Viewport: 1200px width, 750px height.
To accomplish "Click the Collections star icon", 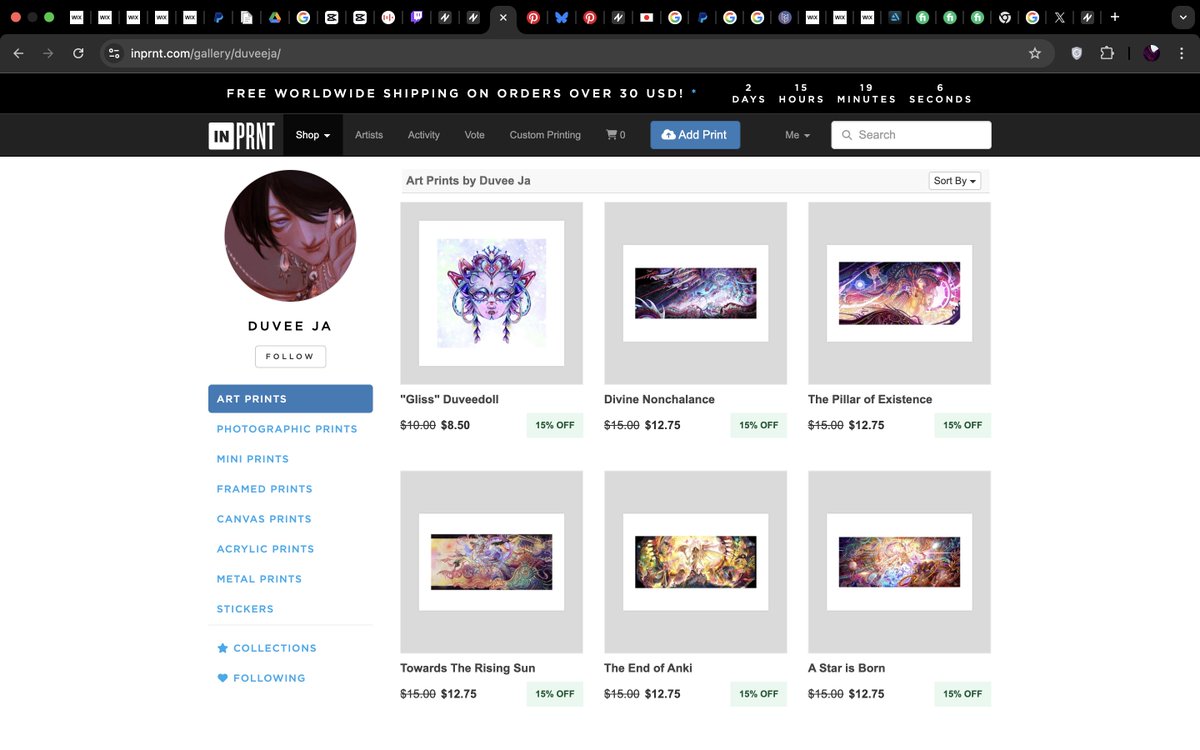I will [223, 648].
